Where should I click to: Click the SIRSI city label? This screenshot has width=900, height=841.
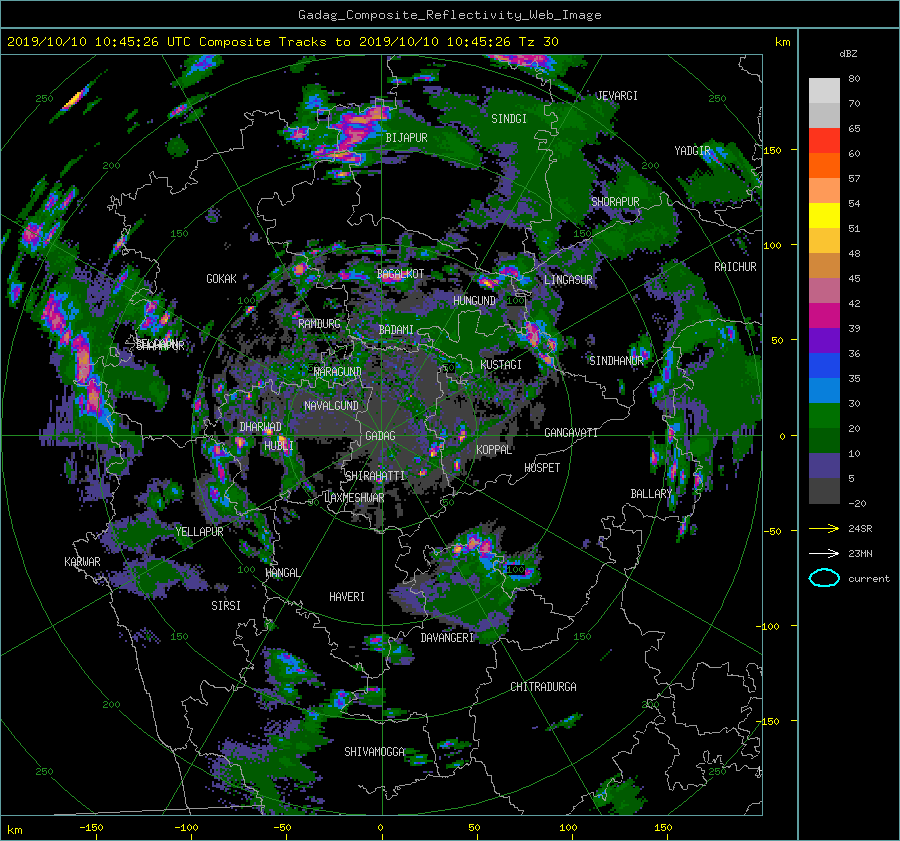pos(226,606)
